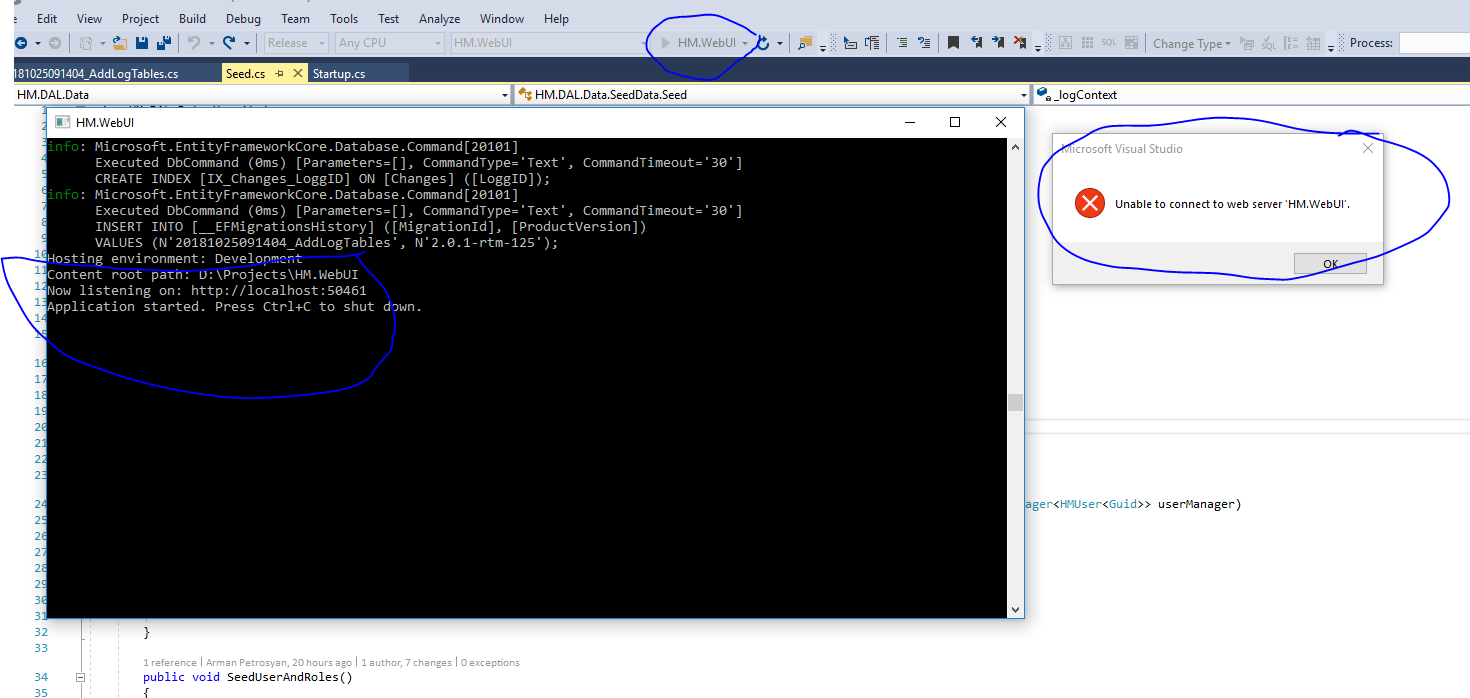The height and width of the screenshot is (698, 1470).
Task: Click the Navigate Forward arrow icon
Action: pos(55,43)
